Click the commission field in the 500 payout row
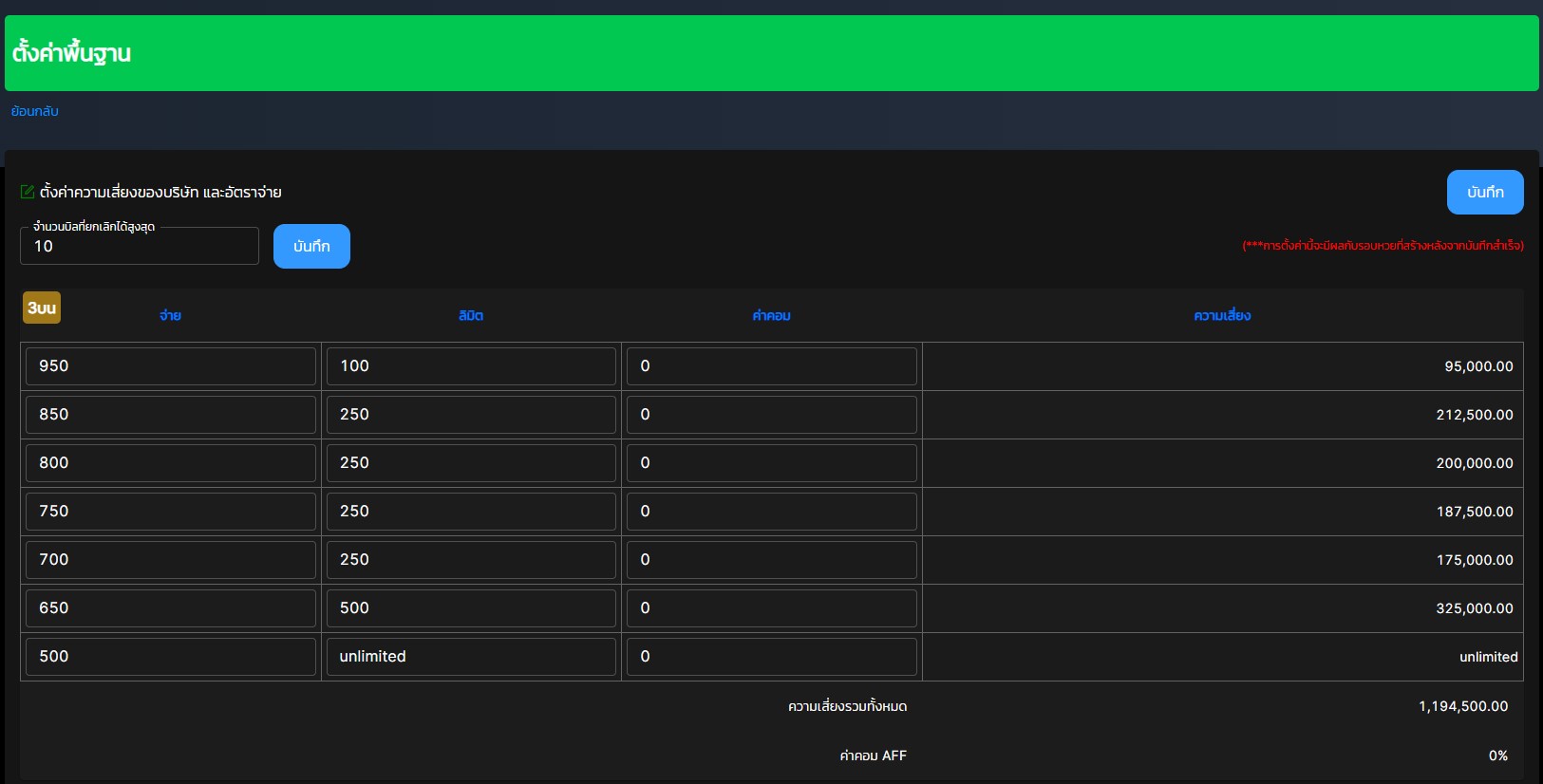The width and height of the screenshot is (1543, 784). (x=771, y=657)
